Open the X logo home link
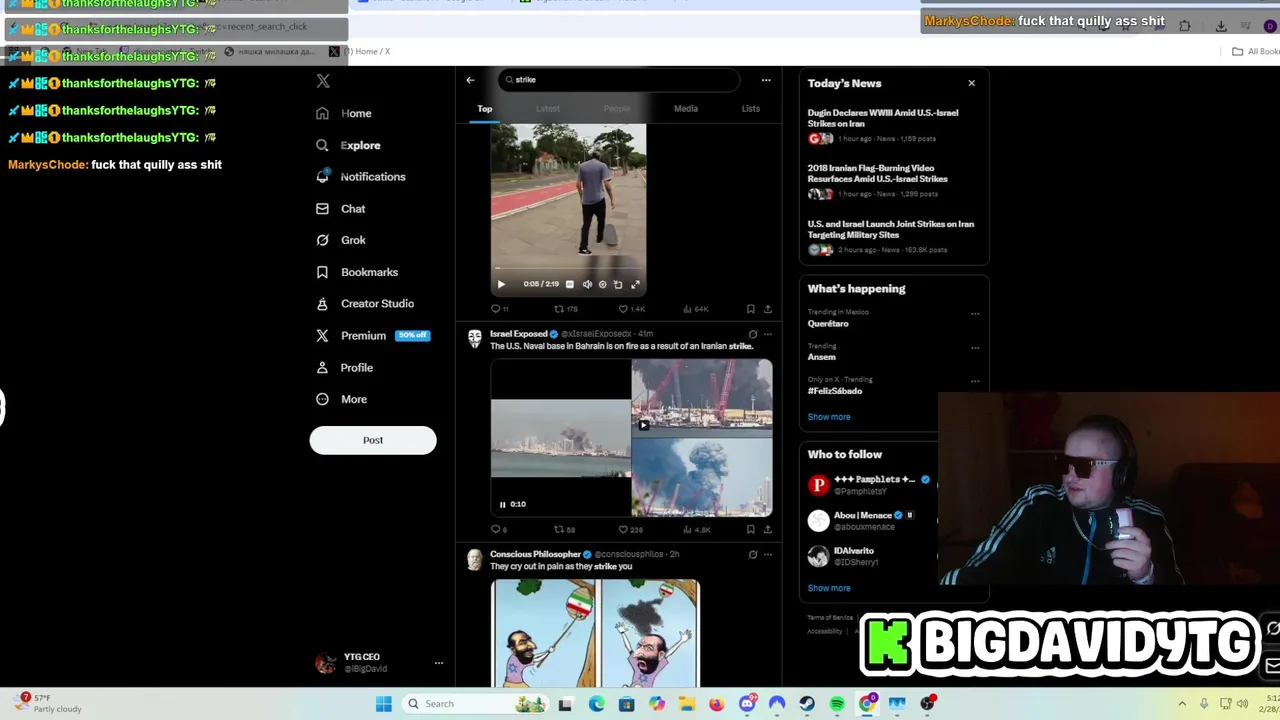Image resolution: width=1280 pixels, height=720 pixels. coord(323,81)
